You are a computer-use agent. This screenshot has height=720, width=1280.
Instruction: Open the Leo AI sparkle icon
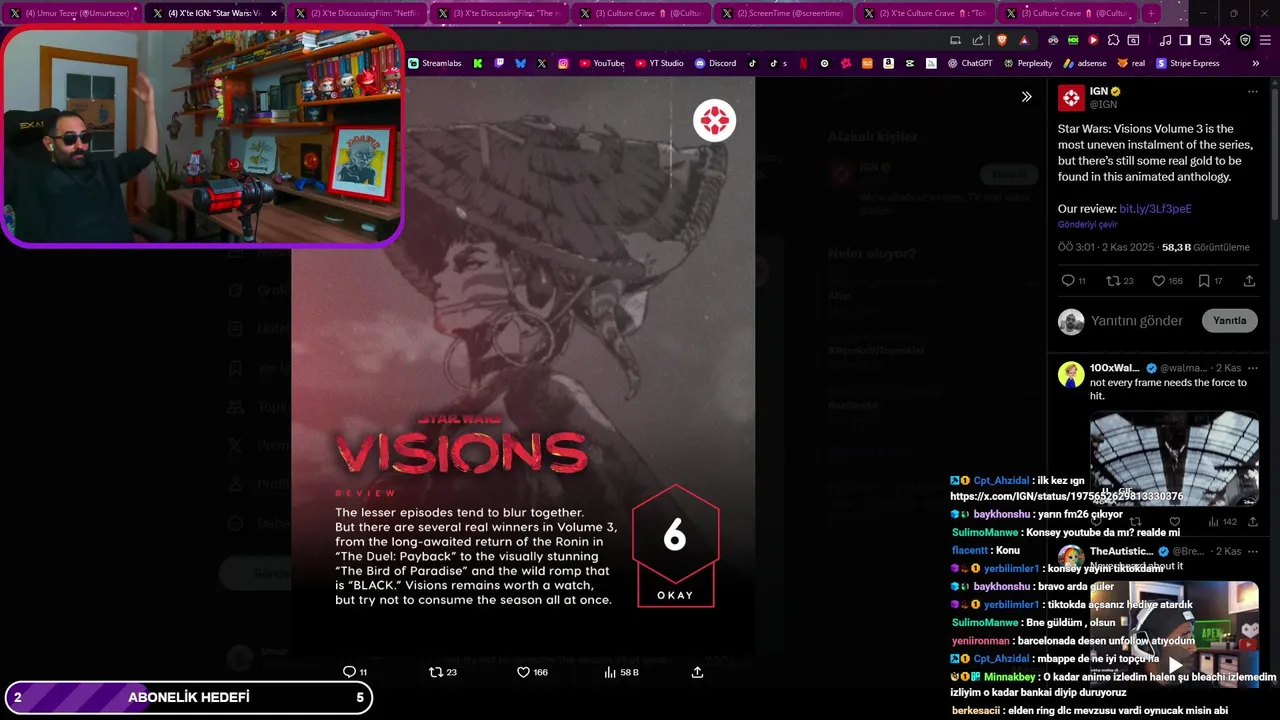tap(1225, 40)
